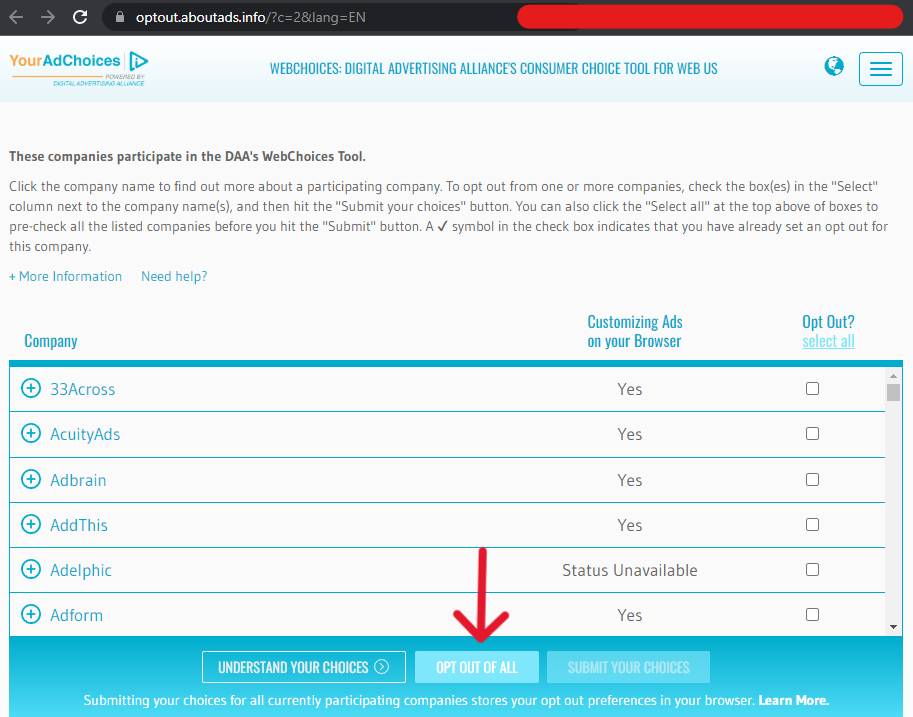Click Opt Out Of All button
The height and width of the screenshot is (717, 913).
476,667
